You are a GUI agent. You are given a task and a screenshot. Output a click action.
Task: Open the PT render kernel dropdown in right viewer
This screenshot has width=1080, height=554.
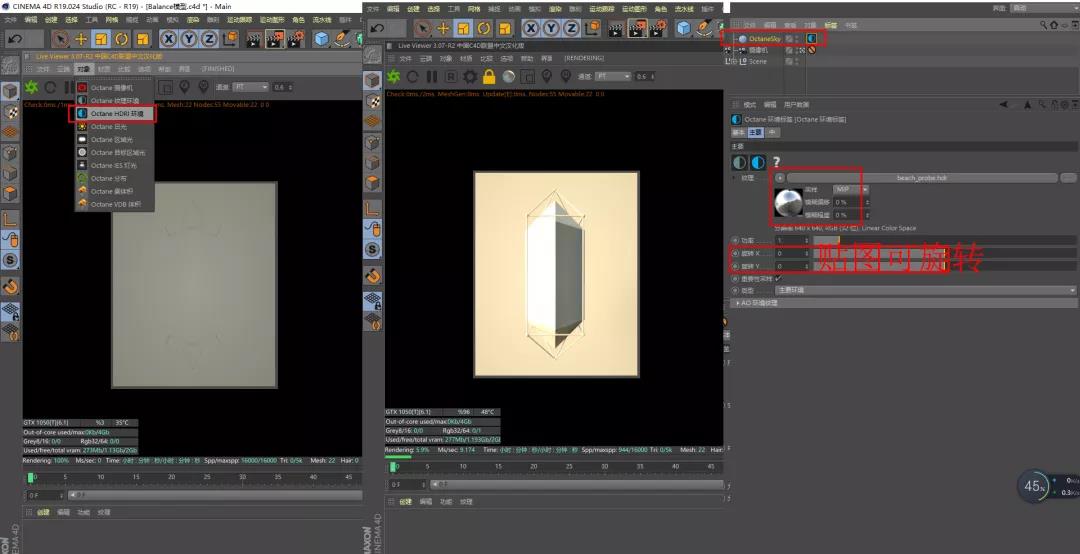tap(613, 76)
